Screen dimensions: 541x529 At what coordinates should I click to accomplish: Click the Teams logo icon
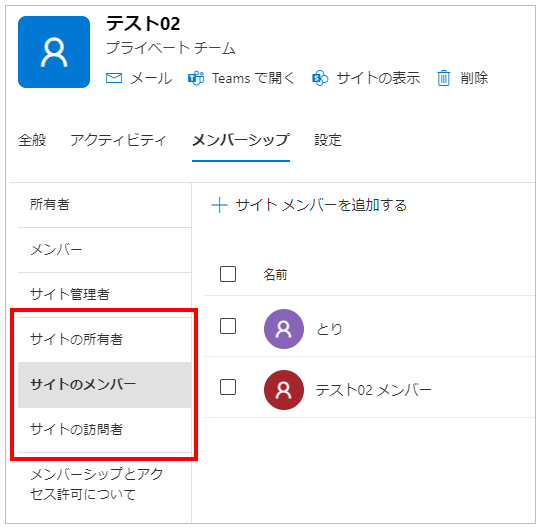click(196, 78)
